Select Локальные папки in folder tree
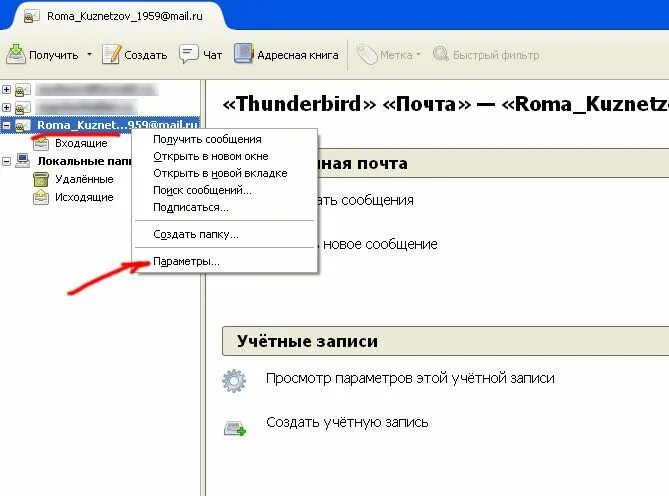This screenshot has width=669, height=496. (84, 161)
